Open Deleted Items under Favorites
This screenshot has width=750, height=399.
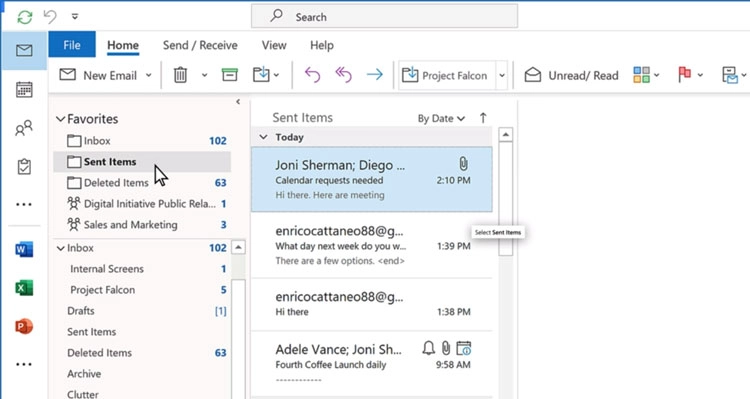(x=142, y=183)
